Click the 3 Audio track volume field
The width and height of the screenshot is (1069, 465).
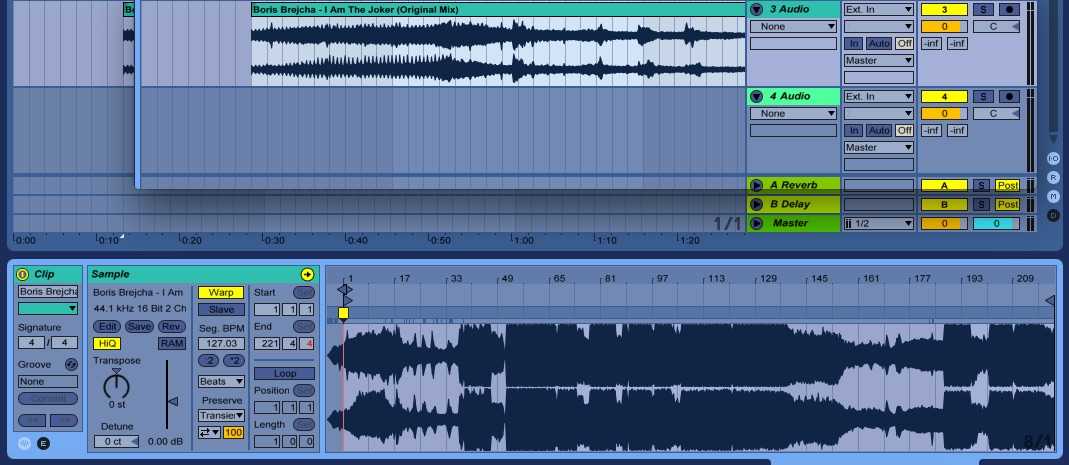click(x=944, y=27)
